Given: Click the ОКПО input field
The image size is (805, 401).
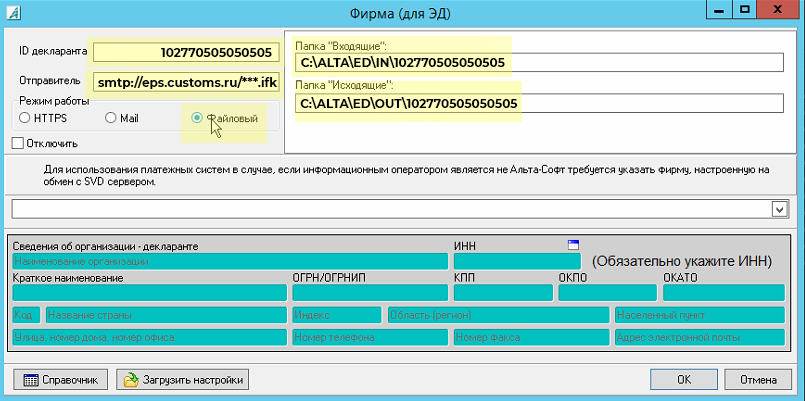Looking at the screenshot, I should click(607, 292).
